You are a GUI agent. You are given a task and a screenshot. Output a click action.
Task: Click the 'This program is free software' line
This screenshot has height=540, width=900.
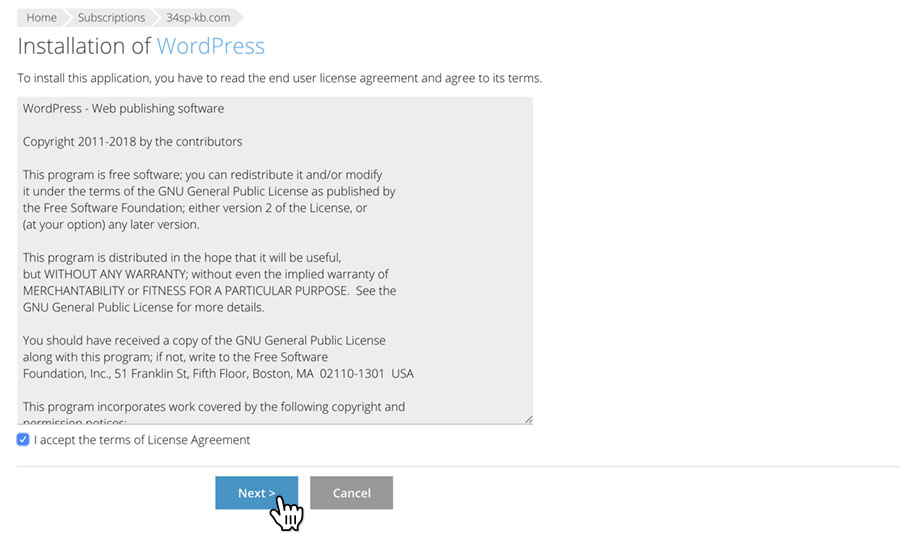pos(203,174)
